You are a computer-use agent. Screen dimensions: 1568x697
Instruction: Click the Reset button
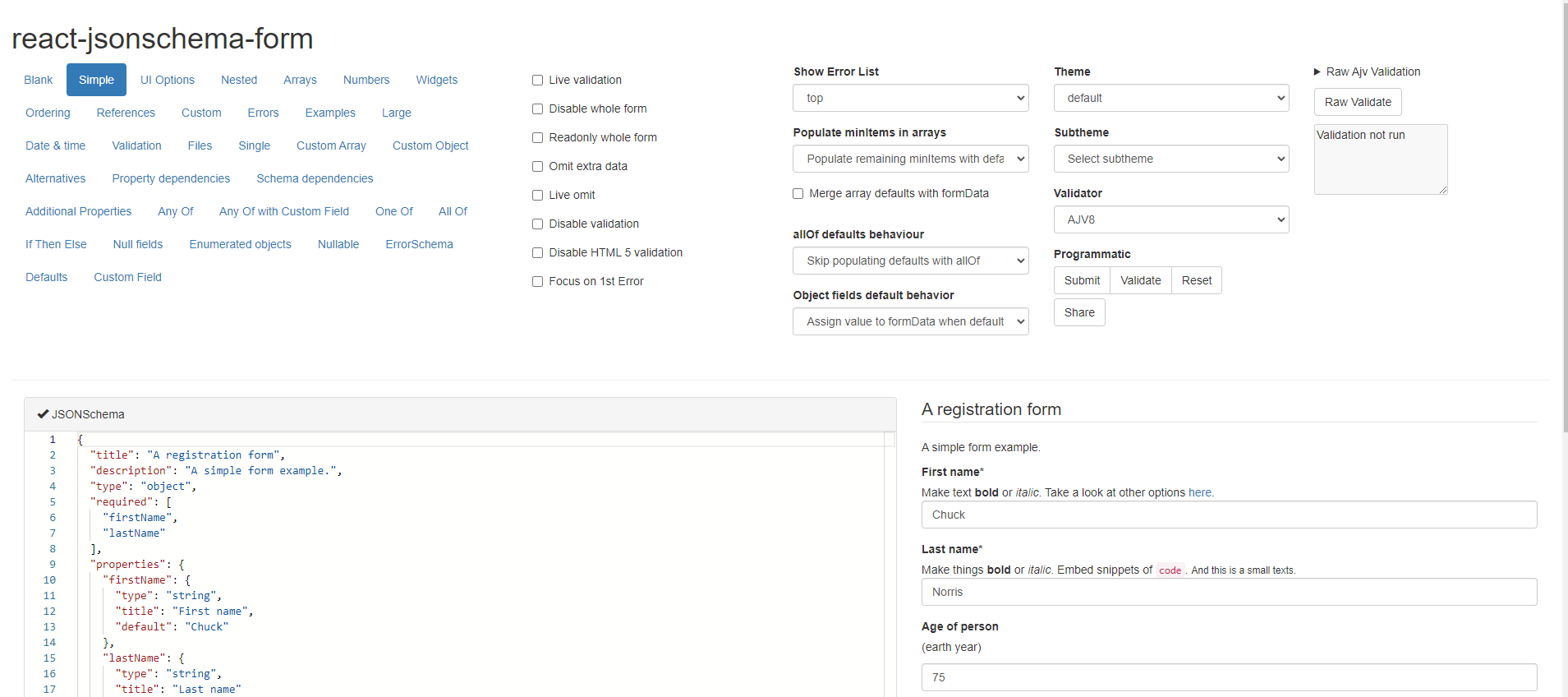[x=1197, y=280]
